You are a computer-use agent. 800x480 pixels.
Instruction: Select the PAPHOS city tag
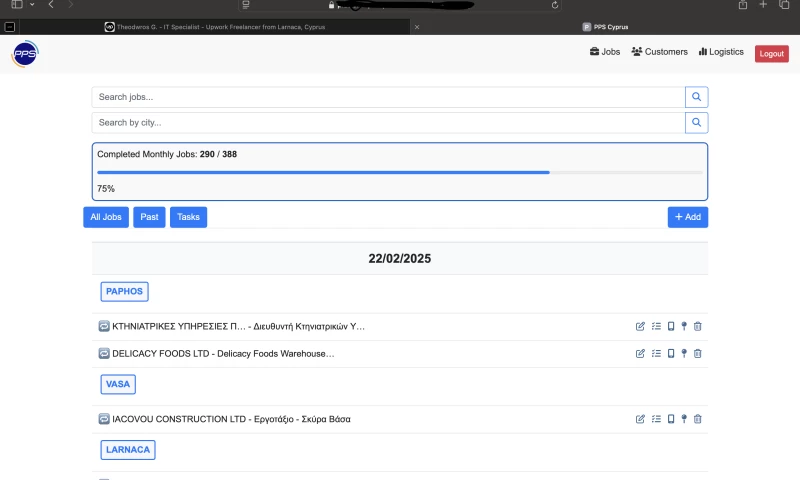point(124,291)
